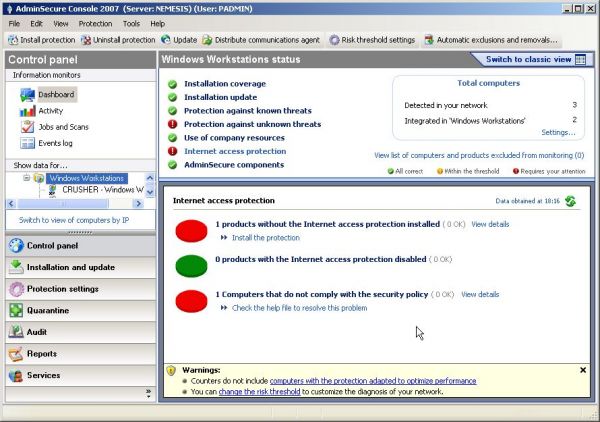Click the Services navigation button

coord(81,375)
